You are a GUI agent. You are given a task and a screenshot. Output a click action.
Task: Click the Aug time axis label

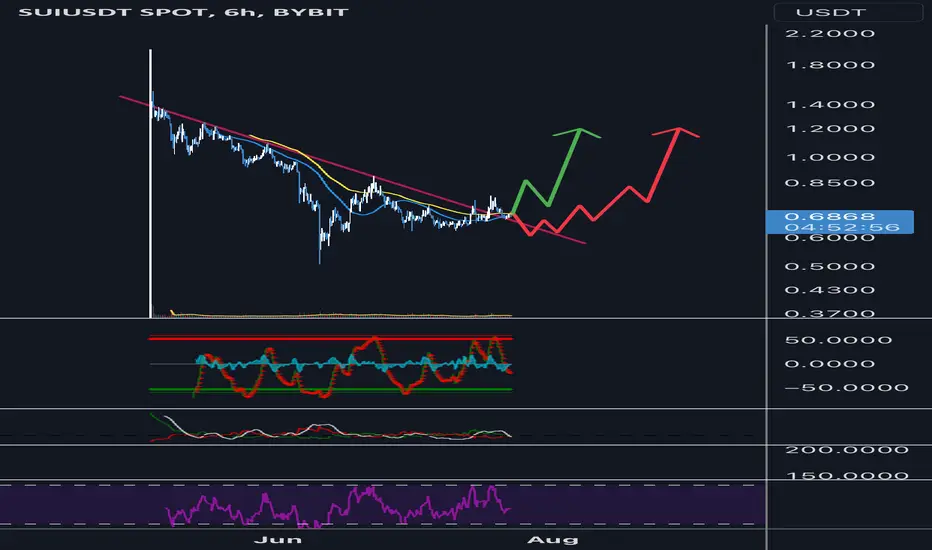coord(552,540)
